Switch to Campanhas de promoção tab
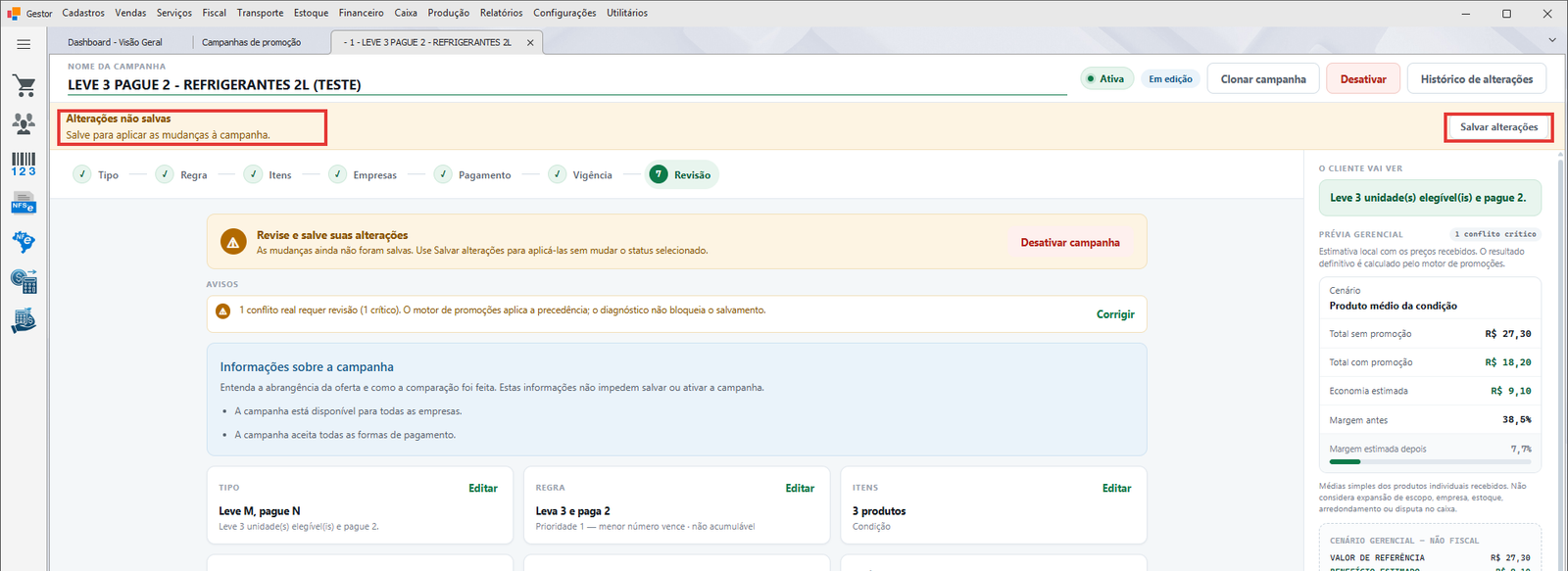 pos(251,42)
